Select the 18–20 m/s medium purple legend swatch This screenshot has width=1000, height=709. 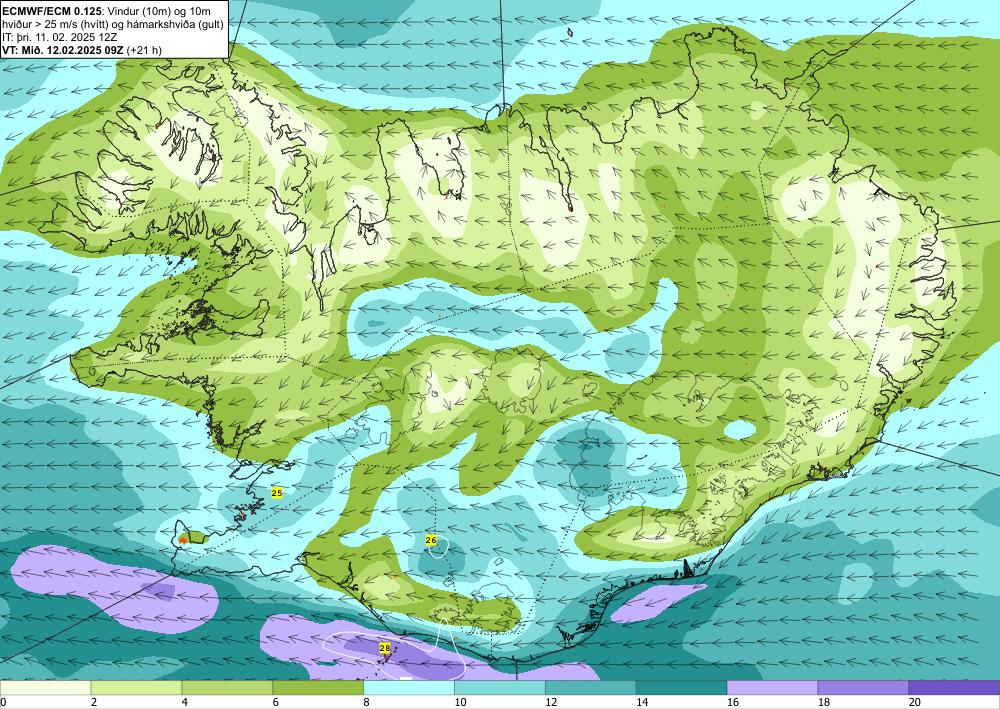click(x=864, y=688)
